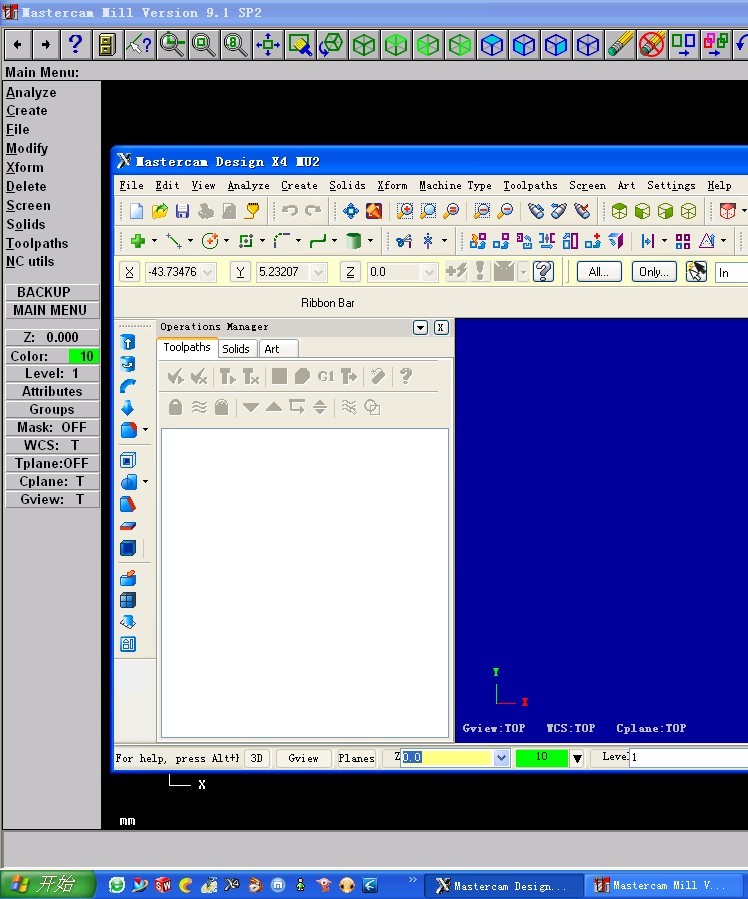Open the Z depth dropdown in status bar

coord(501,758)
